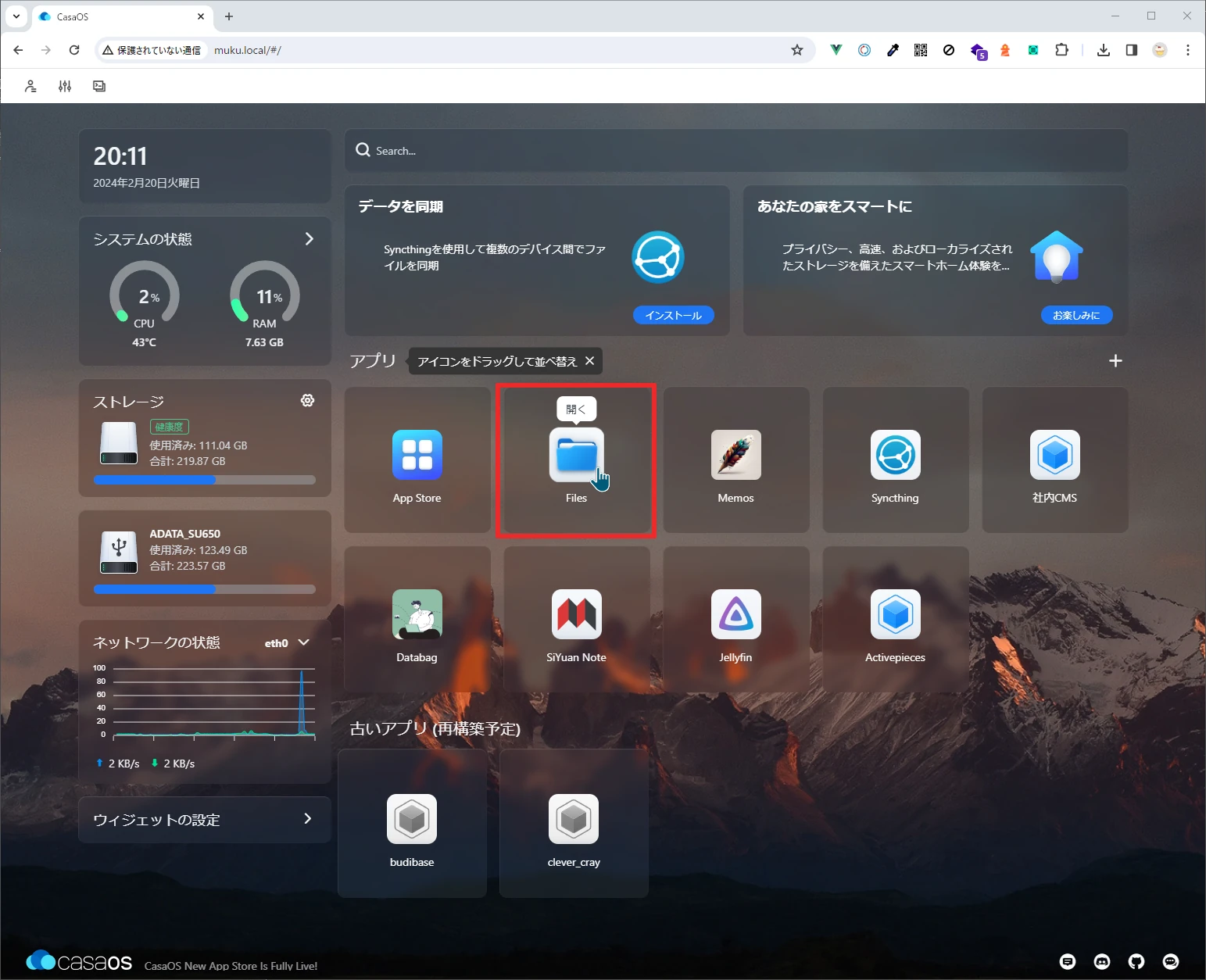Add a new app with plus icon
The width and height of the screenshot is (1206, 980).
(1115, 360)
